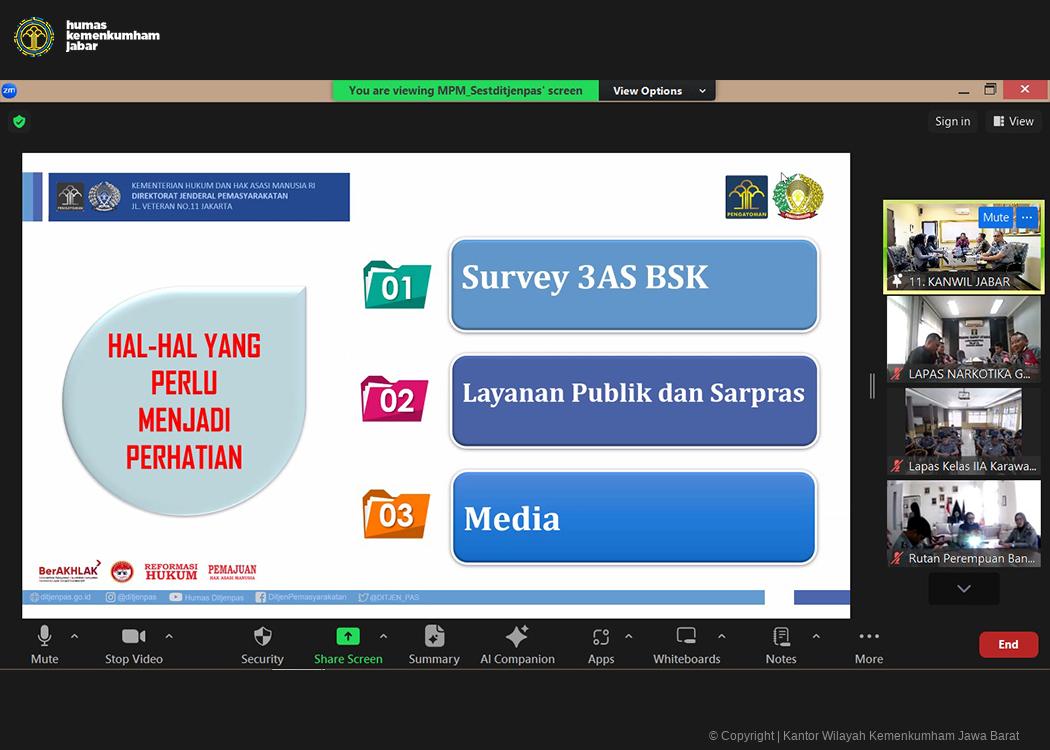Open the View layout menu
Viewport: 1050px width, 750px height.
pyautogui.click(x=1013, y=121)
